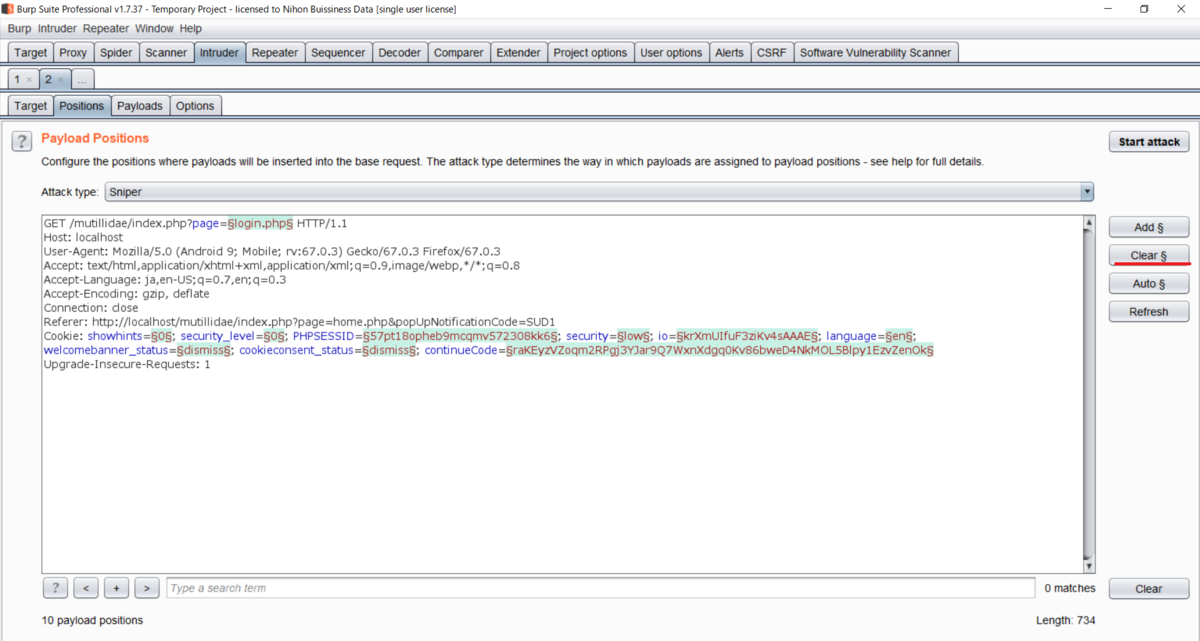Click the Upgrade-Insecure-Requests line
The height and width of the screenshot is (641, 1200).
click(x=127, y=364)
